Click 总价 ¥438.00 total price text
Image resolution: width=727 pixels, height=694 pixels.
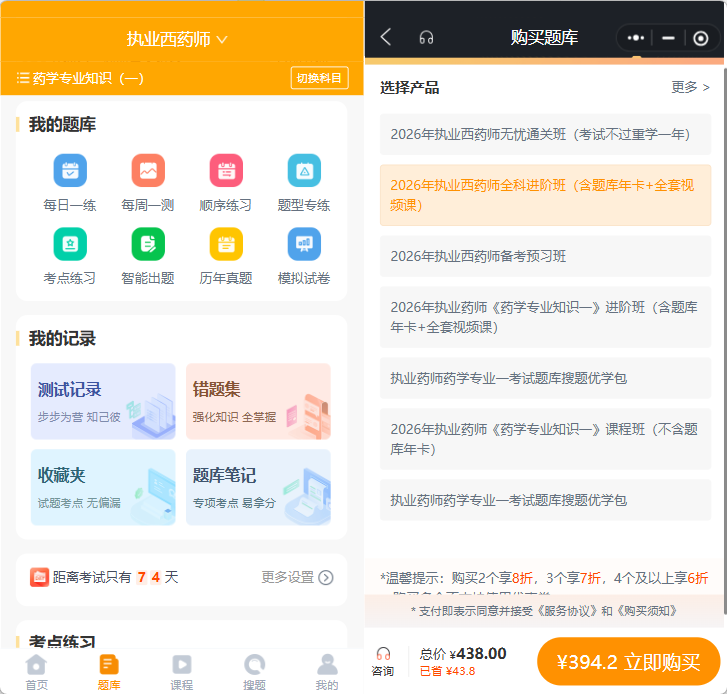[x=463, y=654]
